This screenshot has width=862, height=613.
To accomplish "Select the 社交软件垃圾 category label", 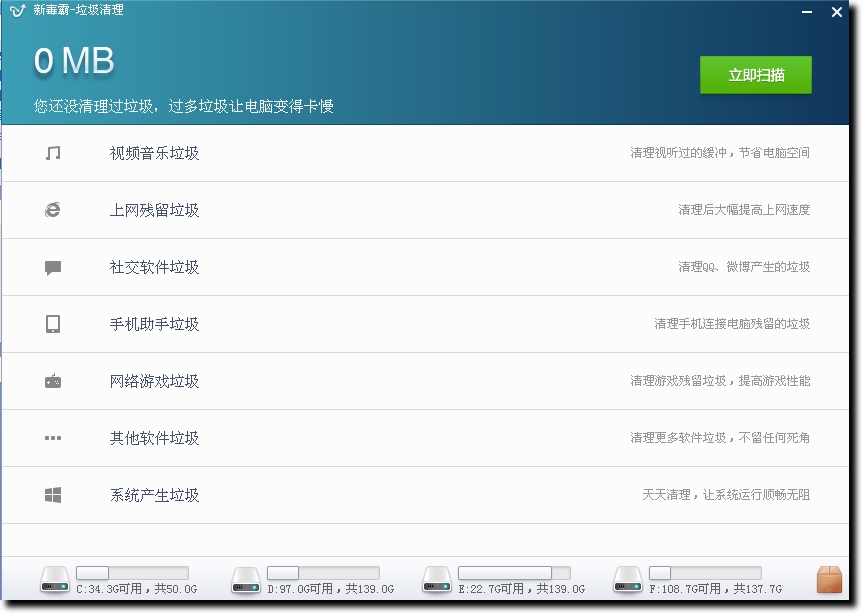I will 154,268.
